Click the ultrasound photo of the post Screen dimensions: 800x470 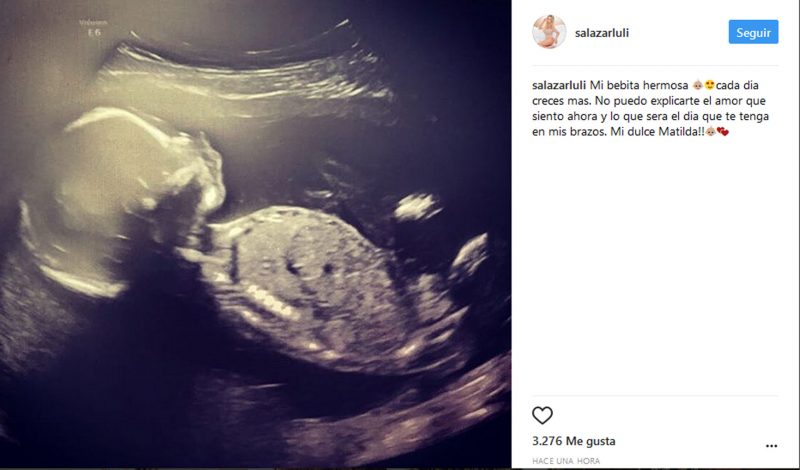(x=255, y=235)
